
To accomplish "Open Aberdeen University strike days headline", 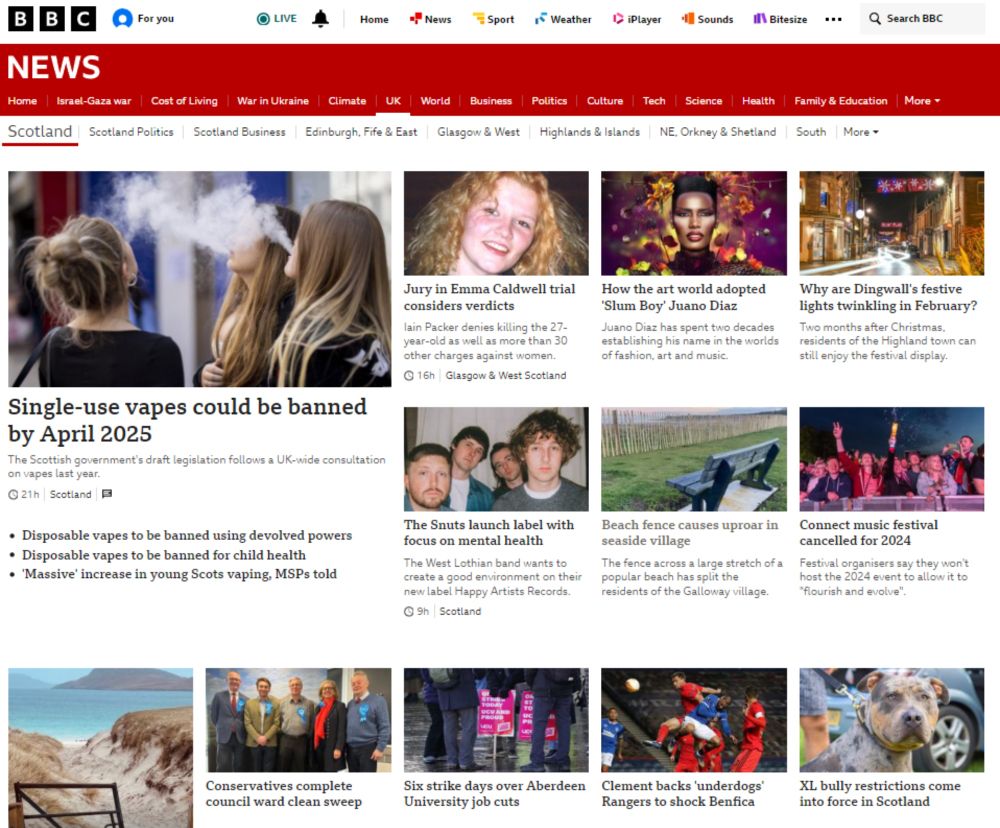I will pyautogui.click(x=494, y=794).
